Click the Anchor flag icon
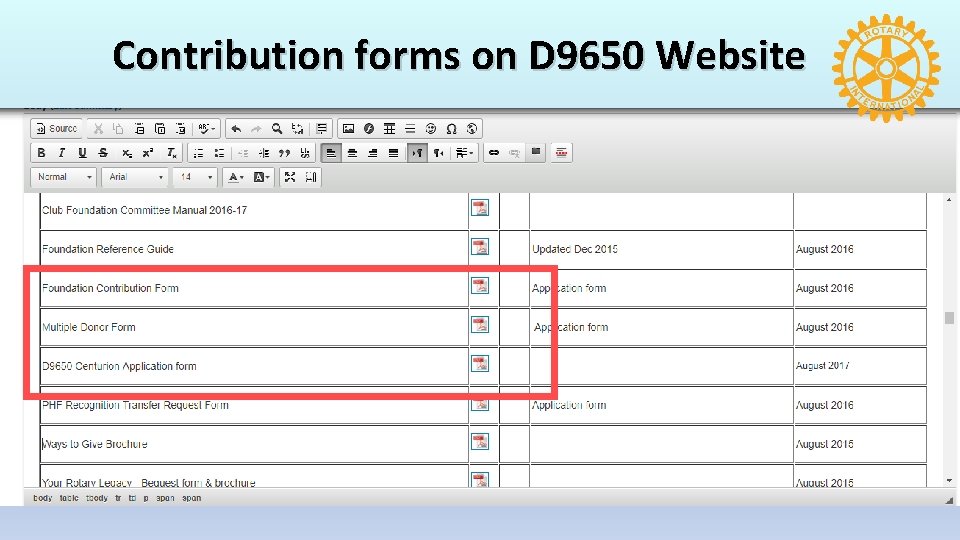 536,152
